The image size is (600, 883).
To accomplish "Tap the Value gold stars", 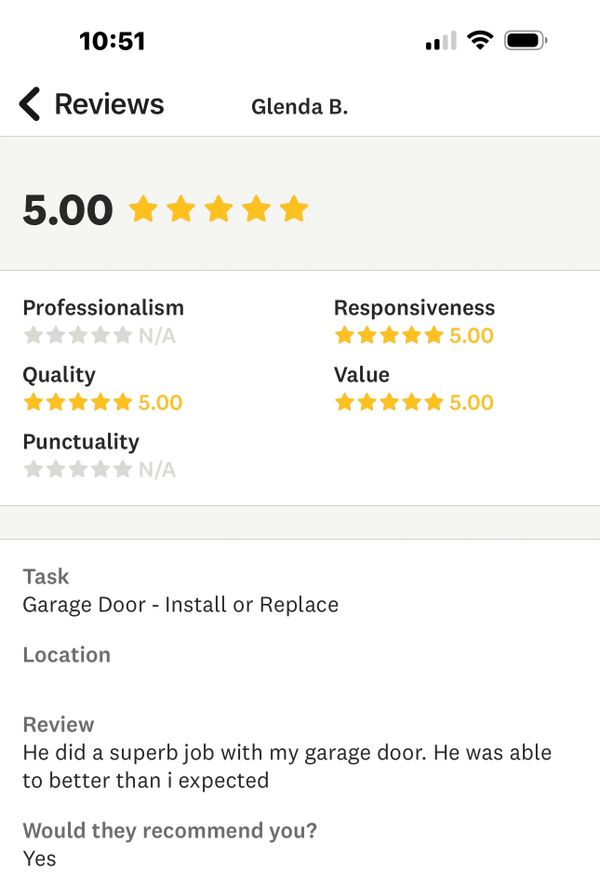I will [389, 402].
